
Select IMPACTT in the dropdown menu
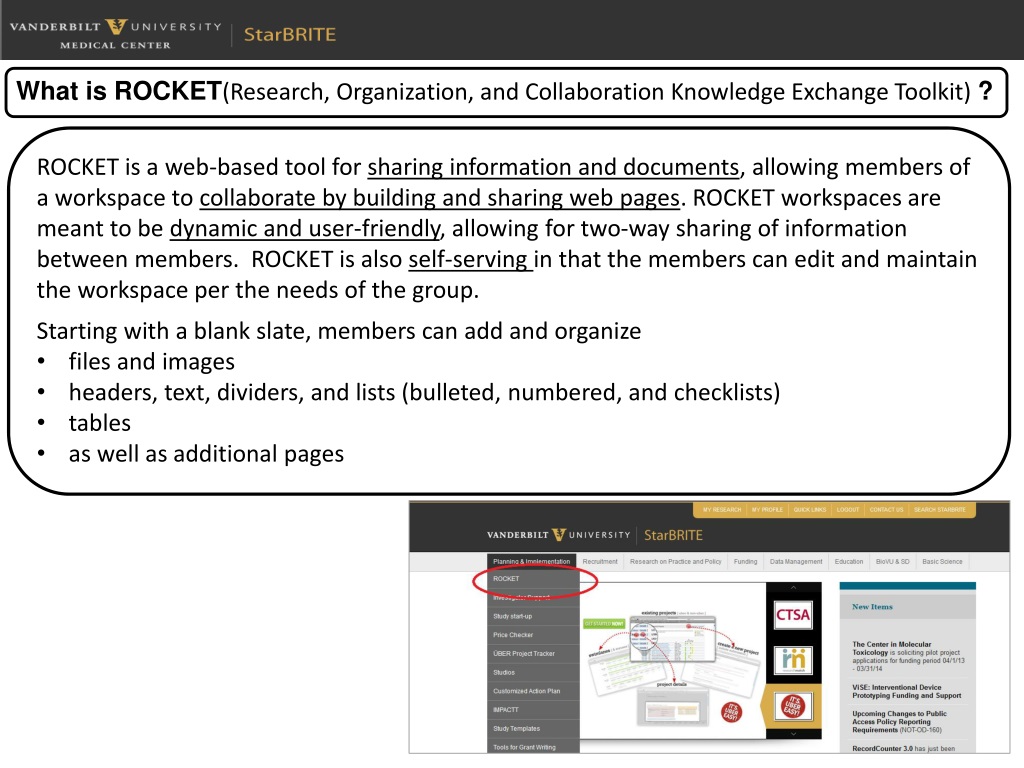coord(533,709)
